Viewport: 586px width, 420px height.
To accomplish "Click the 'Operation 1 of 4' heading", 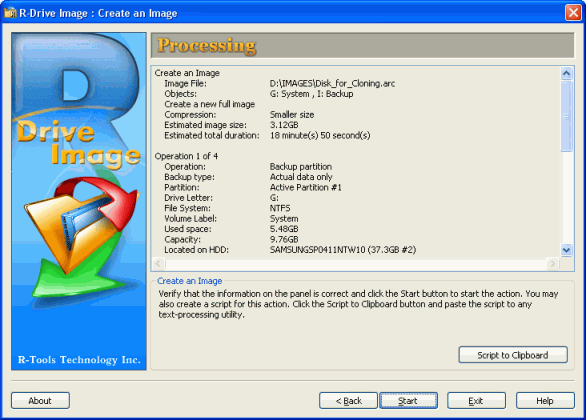I will 186,156.
